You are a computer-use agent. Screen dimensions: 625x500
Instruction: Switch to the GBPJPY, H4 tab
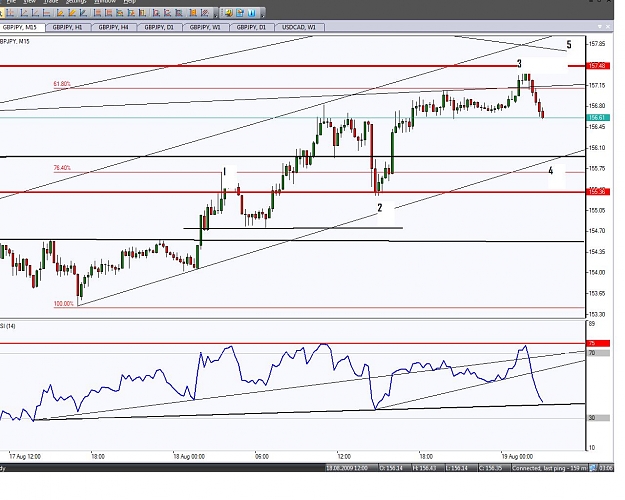tap(114, 27)
